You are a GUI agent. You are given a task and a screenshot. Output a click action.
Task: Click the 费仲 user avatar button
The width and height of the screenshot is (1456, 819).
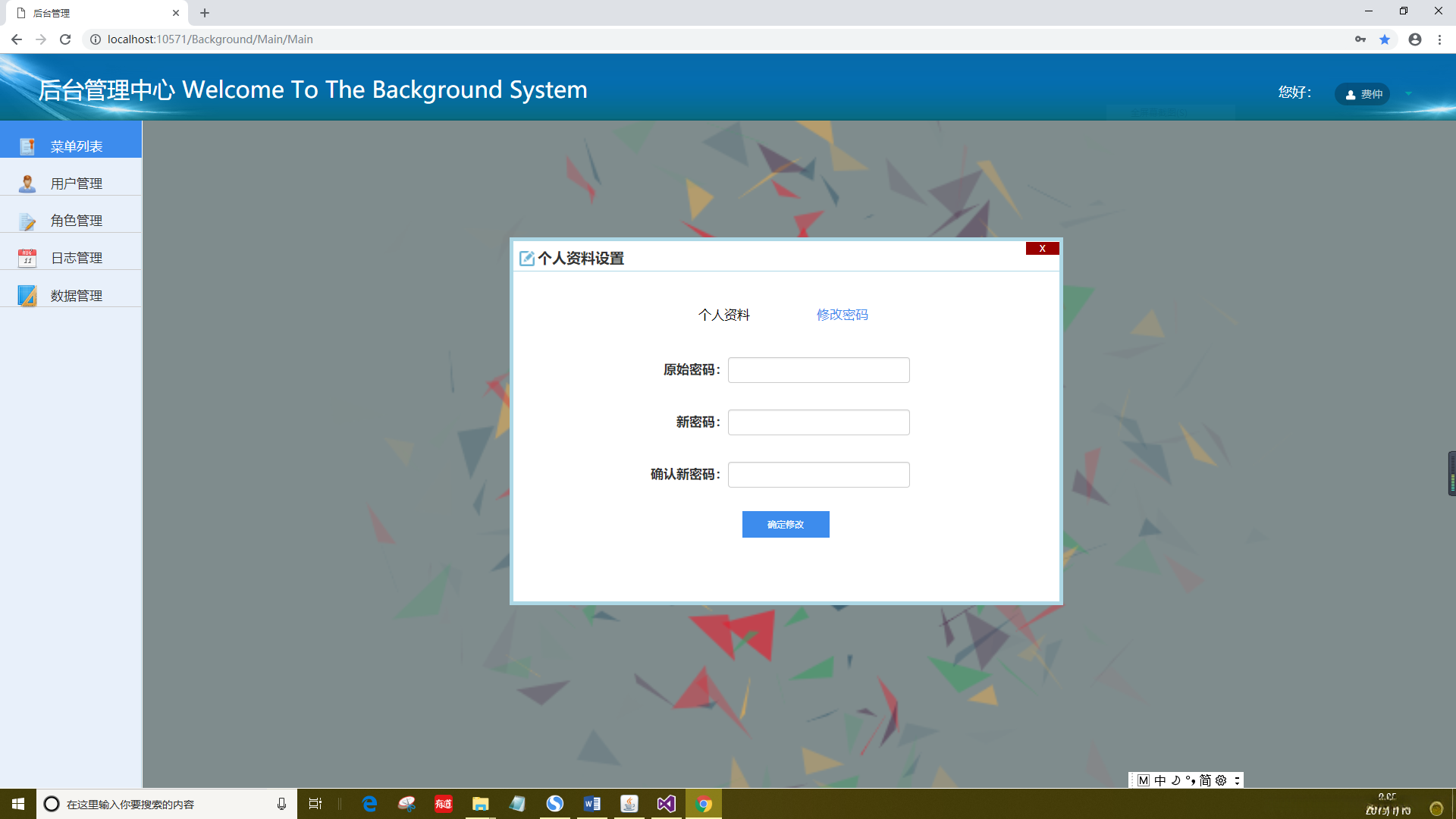1362,94
